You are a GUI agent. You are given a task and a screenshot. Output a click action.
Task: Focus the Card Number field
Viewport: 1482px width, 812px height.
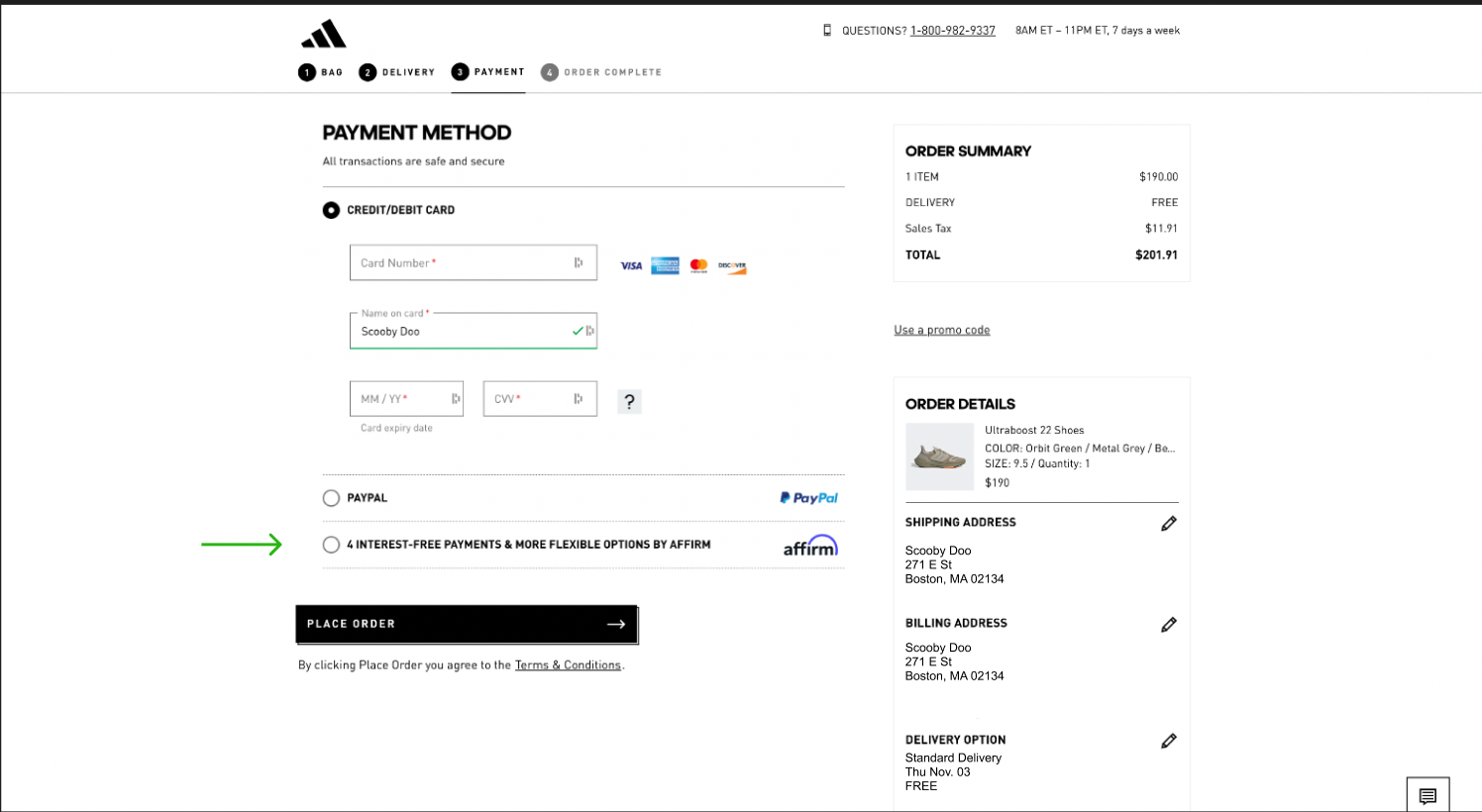tap(462, 263)
